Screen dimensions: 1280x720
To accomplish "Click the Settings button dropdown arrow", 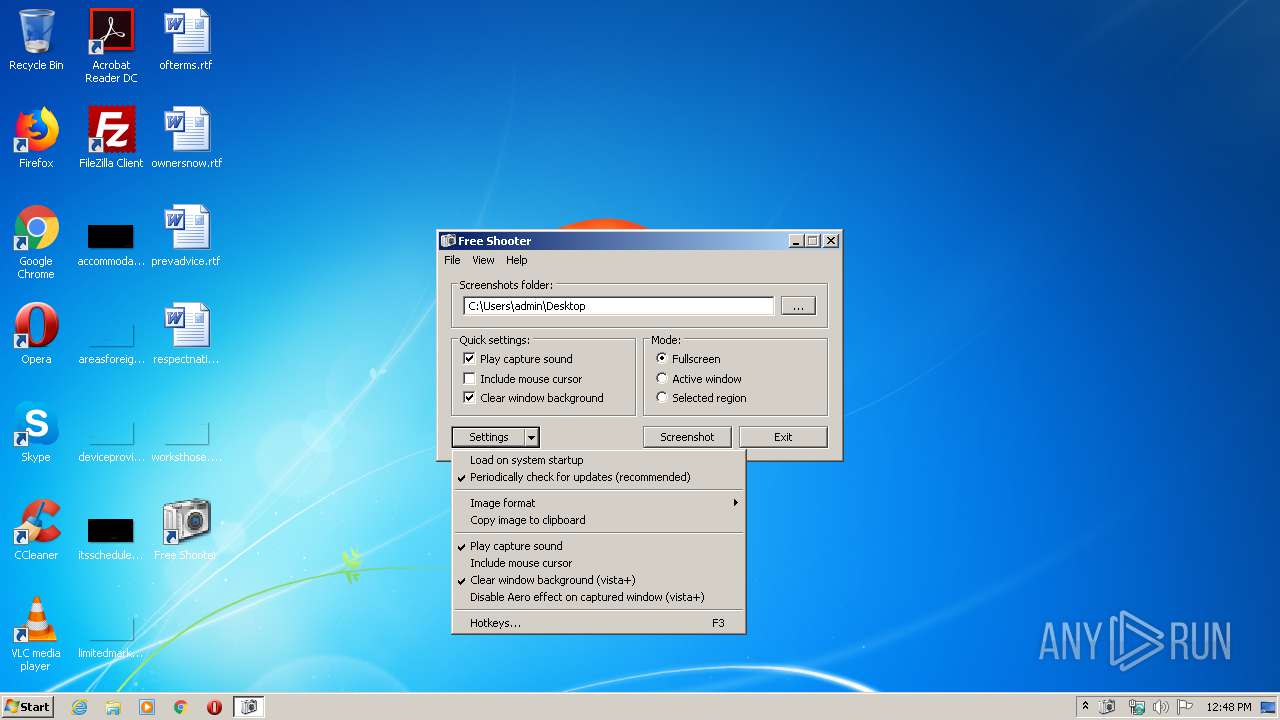I will 532,437.
